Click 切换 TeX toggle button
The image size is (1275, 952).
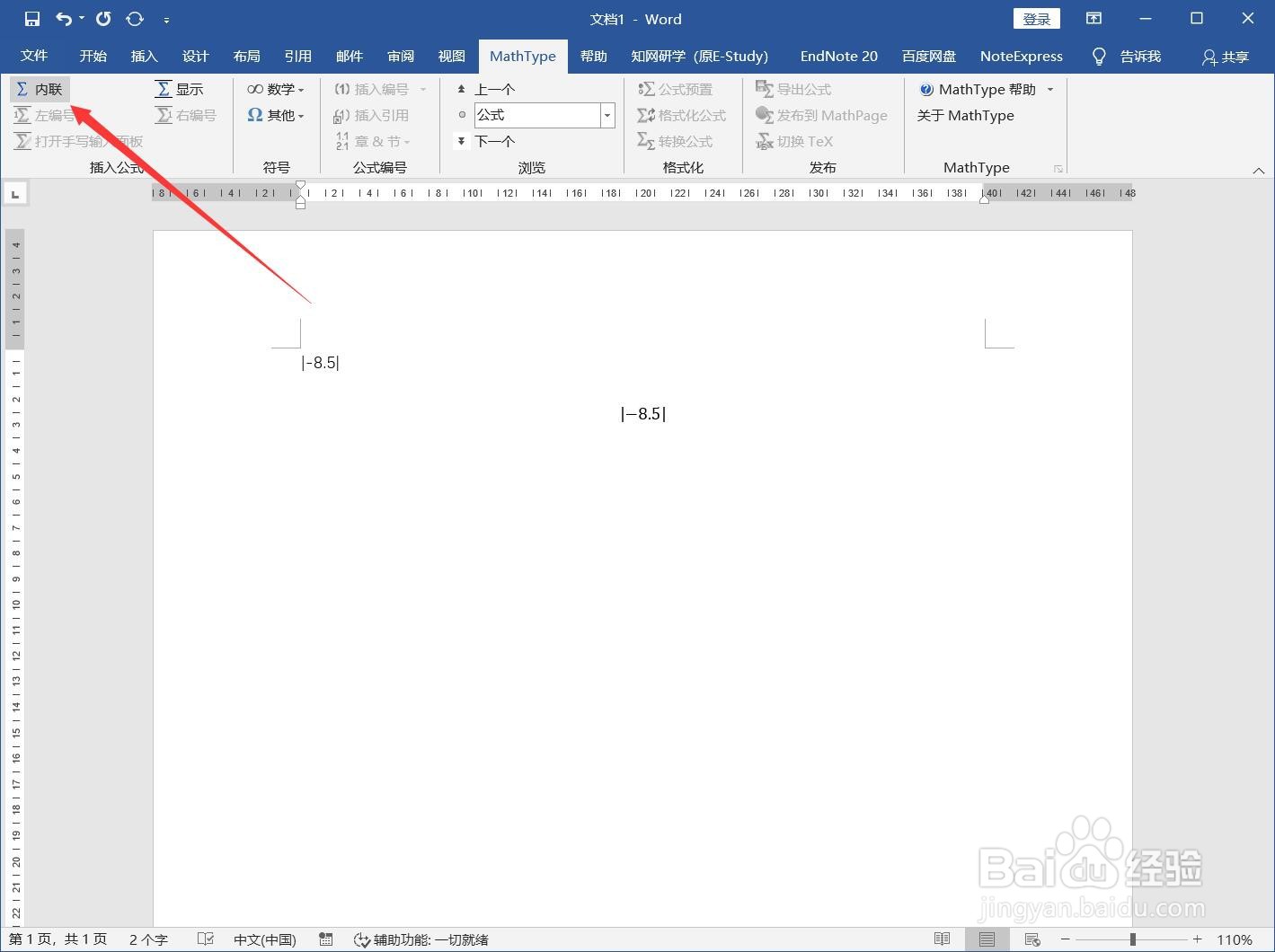794,141
